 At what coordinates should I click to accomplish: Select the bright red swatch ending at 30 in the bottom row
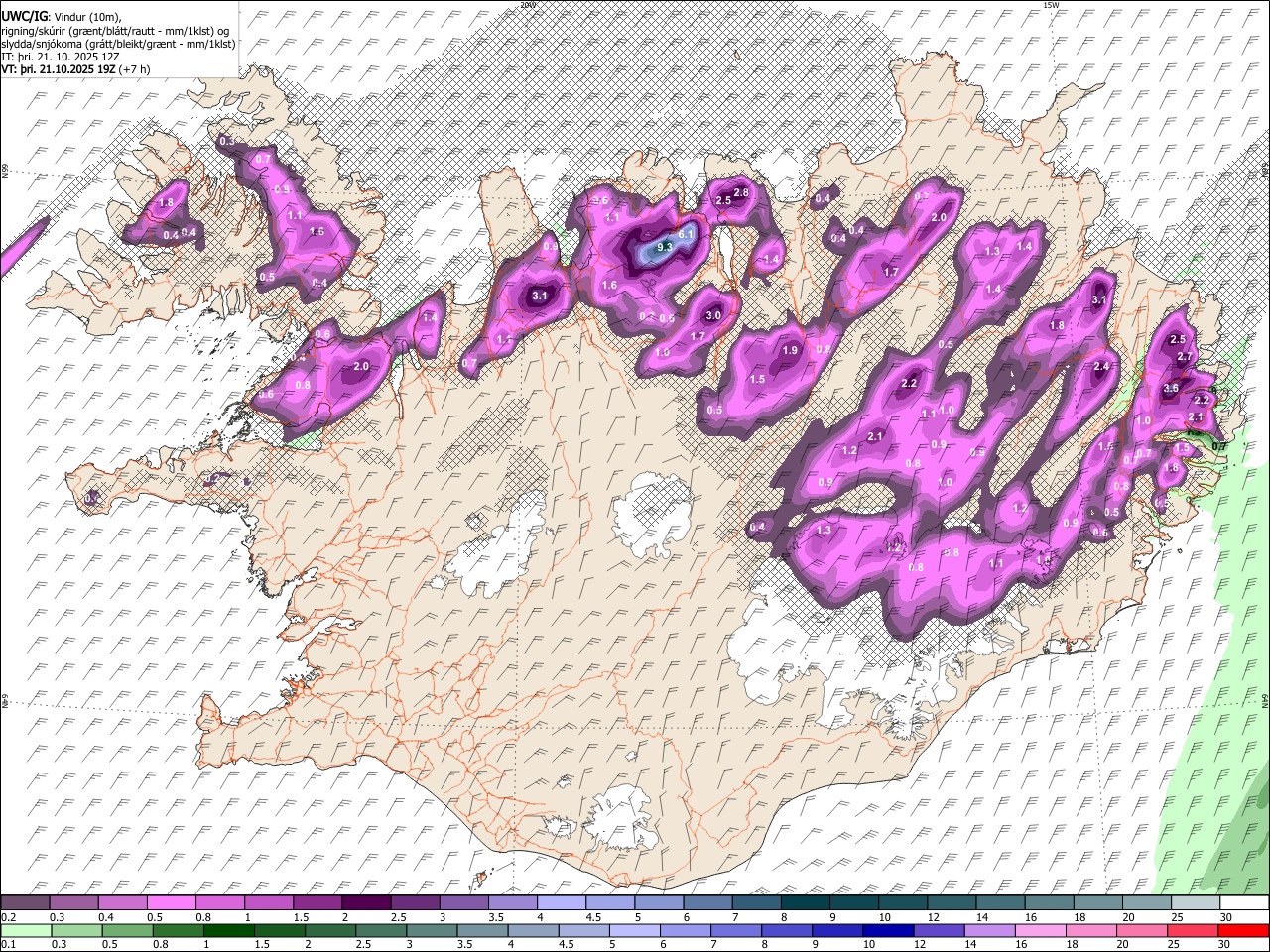(x=1243, y=930)
